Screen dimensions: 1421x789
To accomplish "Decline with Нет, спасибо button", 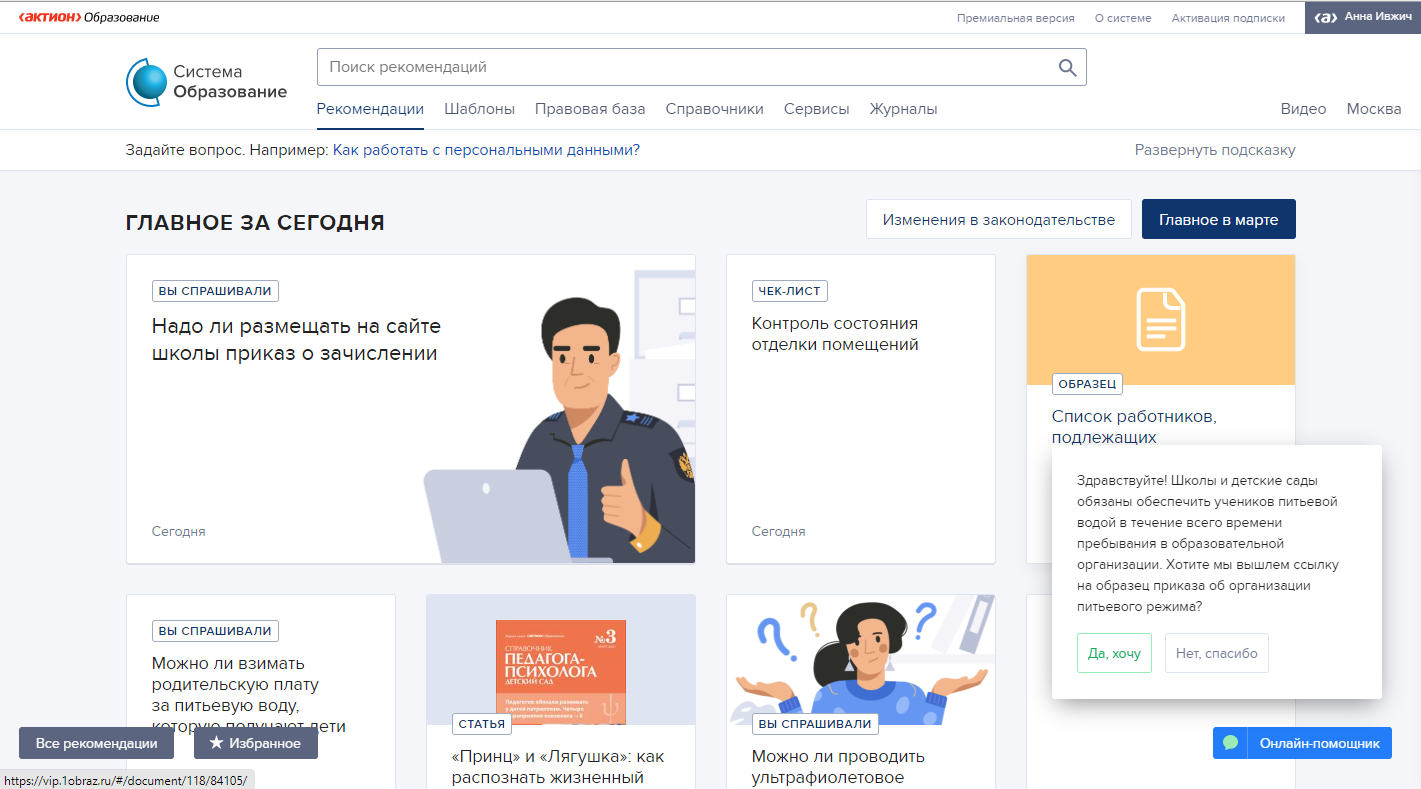I will pyautogui.click(x=1216, y=653).
